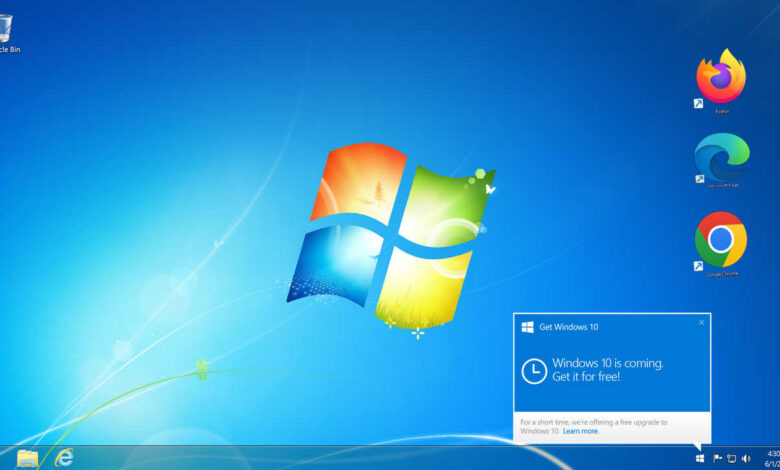The width and height of the screenshot is (780, 470).
Task: Click the volume speaker tray icon
Action: click(x=746, y=459)
